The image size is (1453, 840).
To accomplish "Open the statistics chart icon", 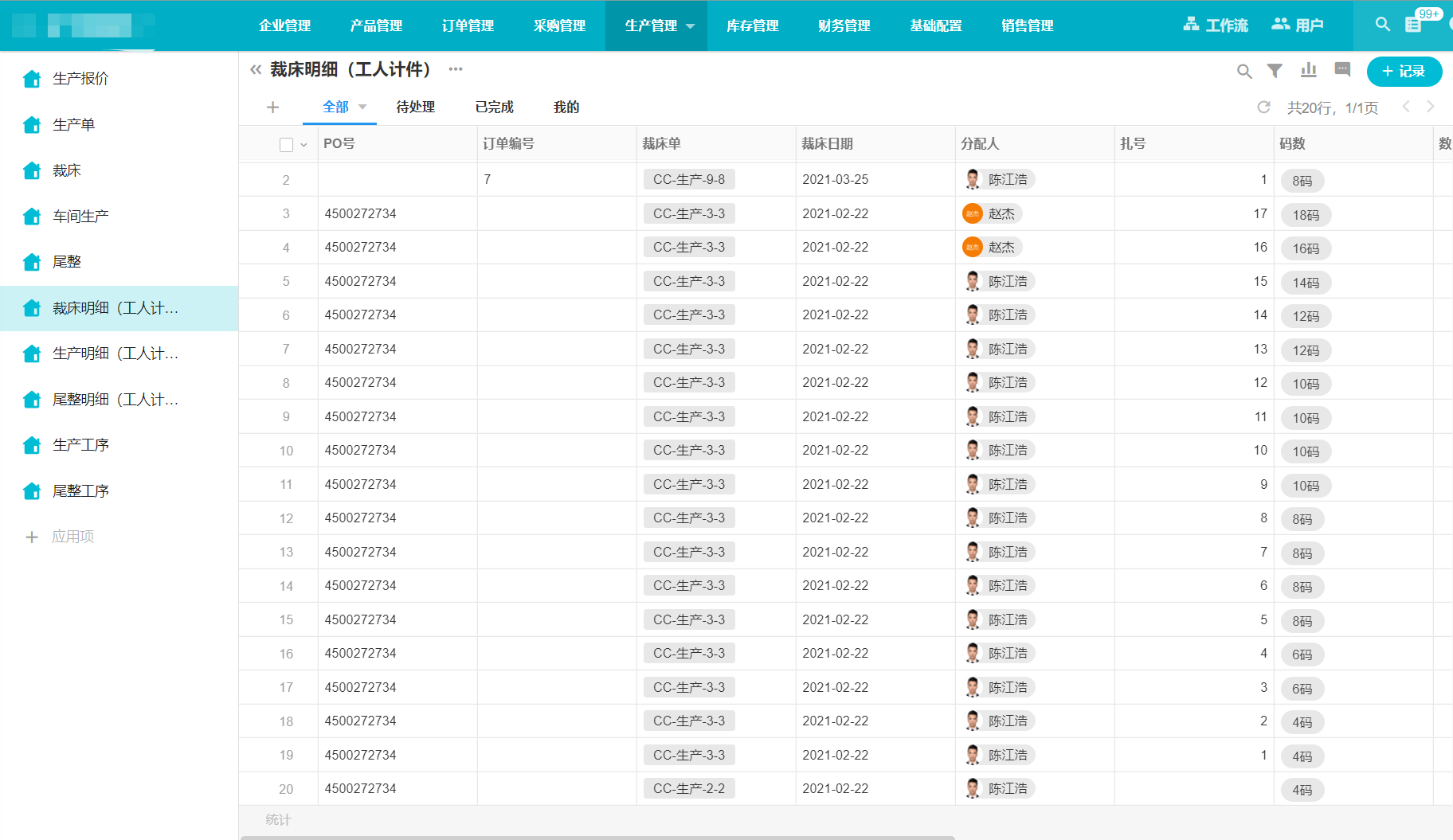I will [1309, 71].
